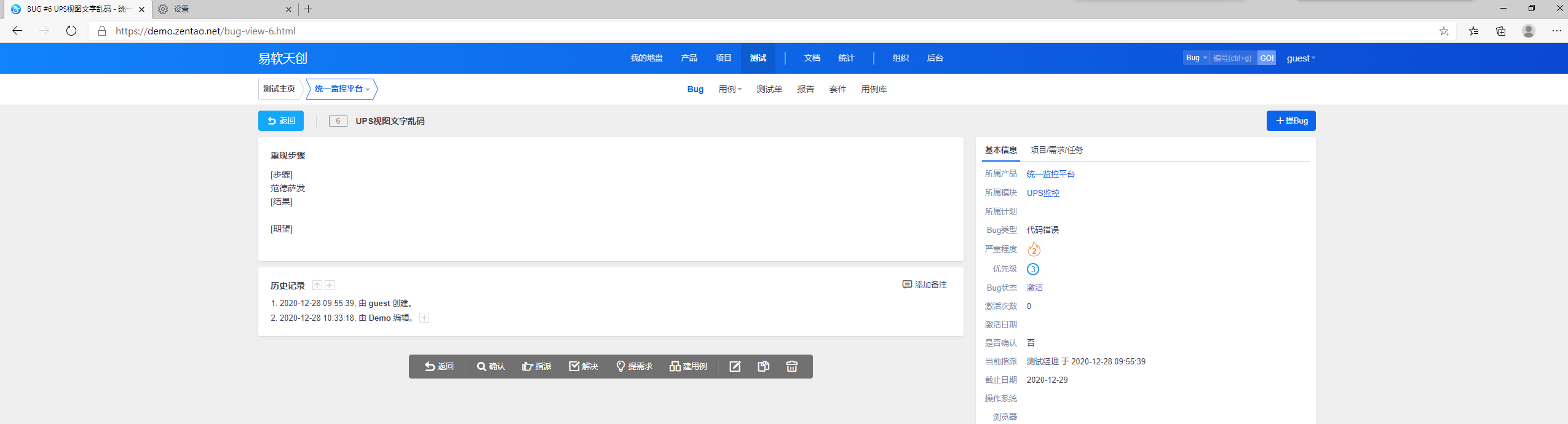Screen dimensions: 1568x424
Task: Open the UPS监控 module link
Action: click(x=1043, y=193)
